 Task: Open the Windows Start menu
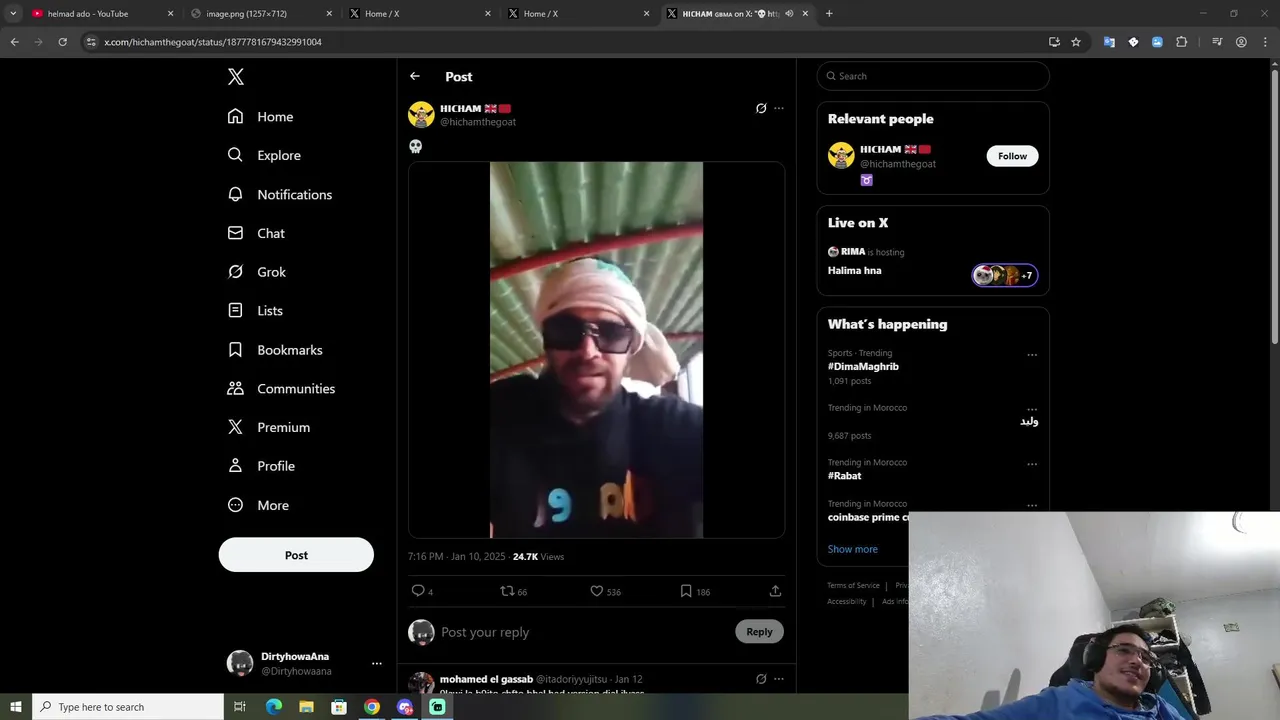15,707
